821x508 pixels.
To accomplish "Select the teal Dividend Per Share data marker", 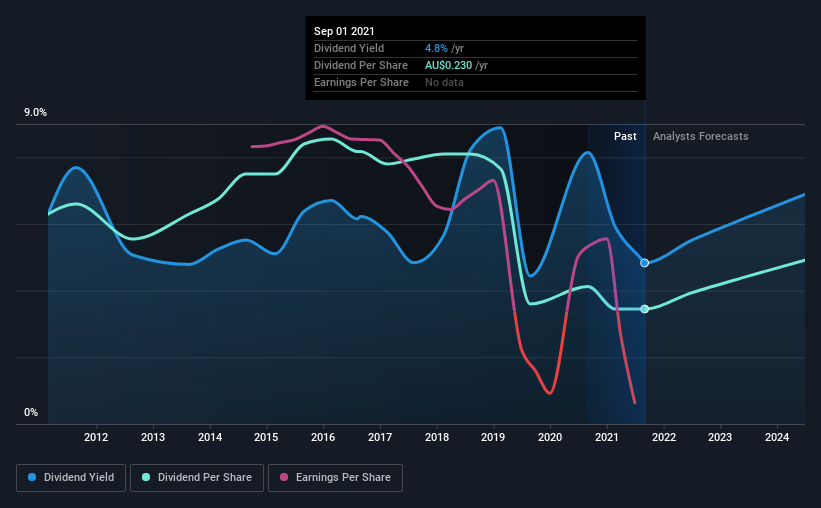I will 645,309.
